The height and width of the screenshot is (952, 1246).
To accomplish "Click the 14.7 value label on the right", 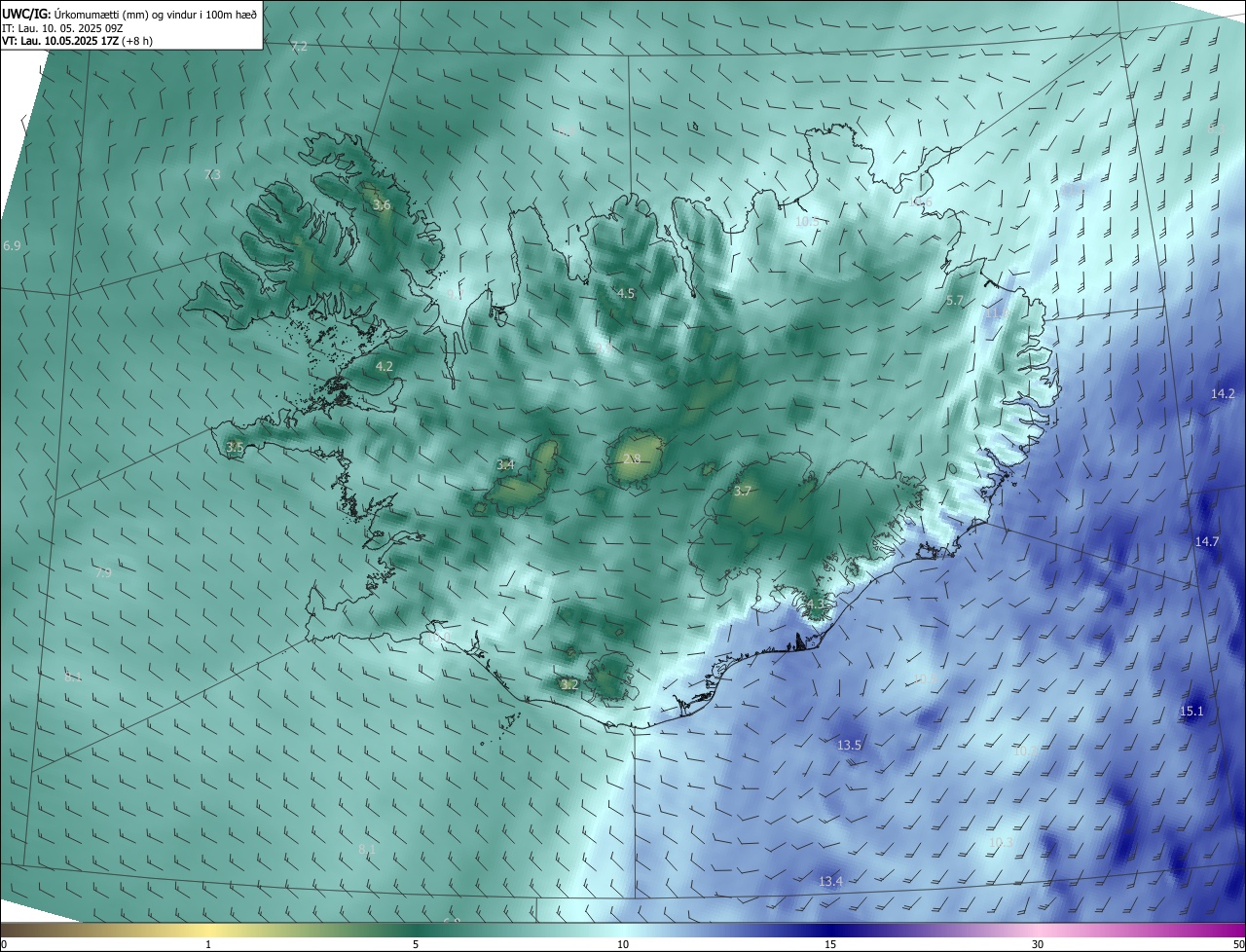I will (x=1207, y=542).
